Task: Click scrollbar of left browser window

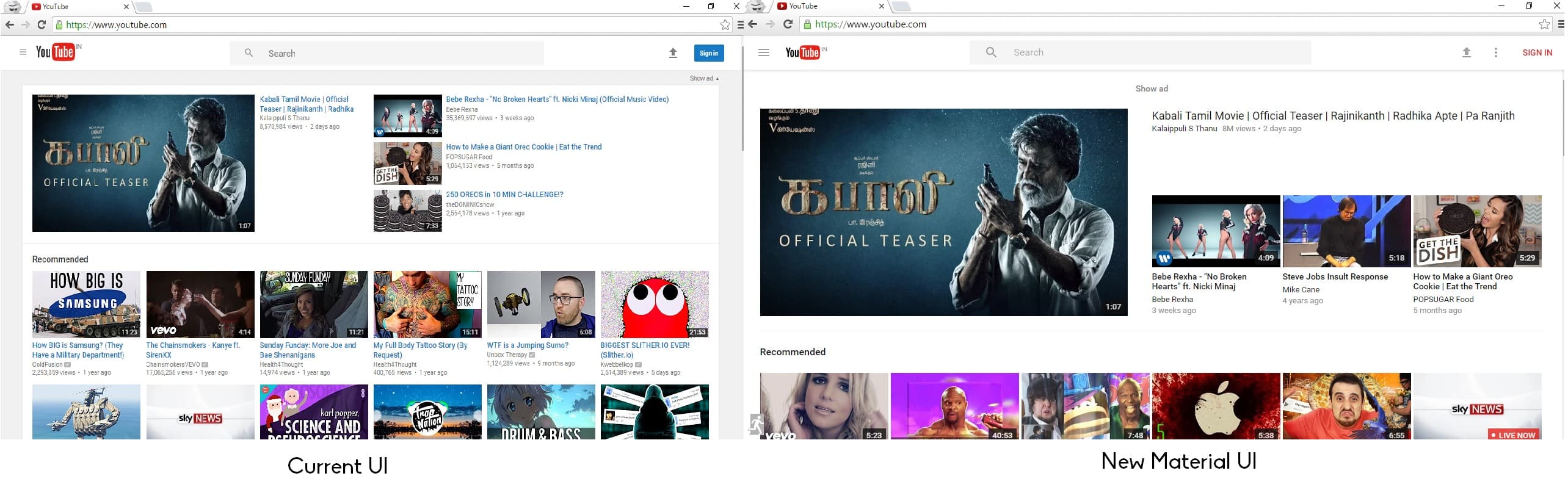Action: pyautogui.click(x=742, y=98)
